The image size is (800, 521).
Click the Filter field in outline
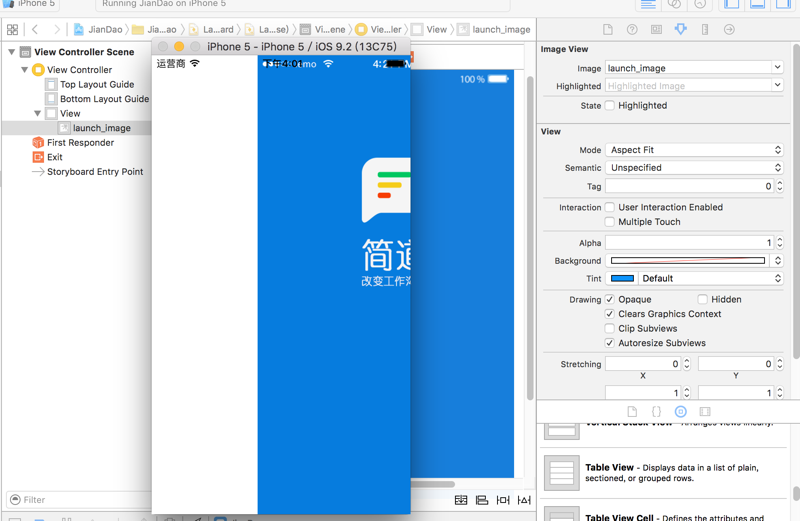point(79,500)
